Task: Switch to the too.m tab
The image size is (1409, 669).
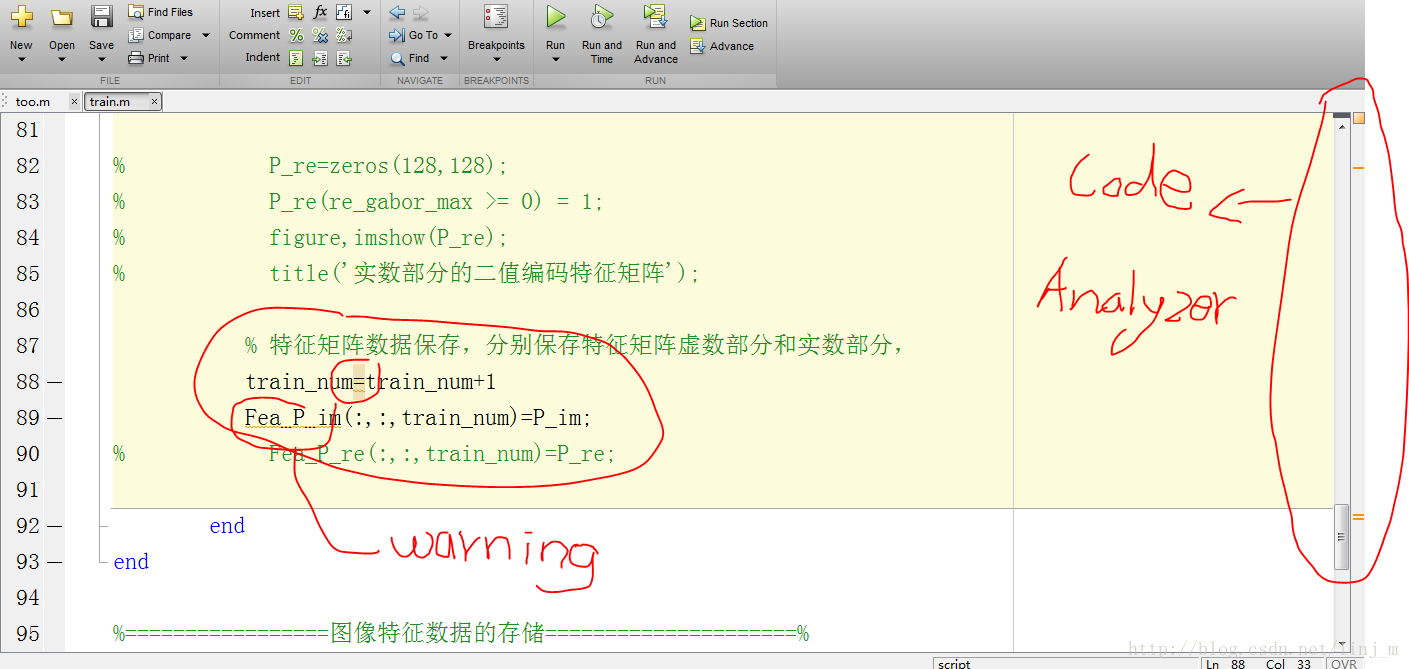Action: tap(33, 102)
